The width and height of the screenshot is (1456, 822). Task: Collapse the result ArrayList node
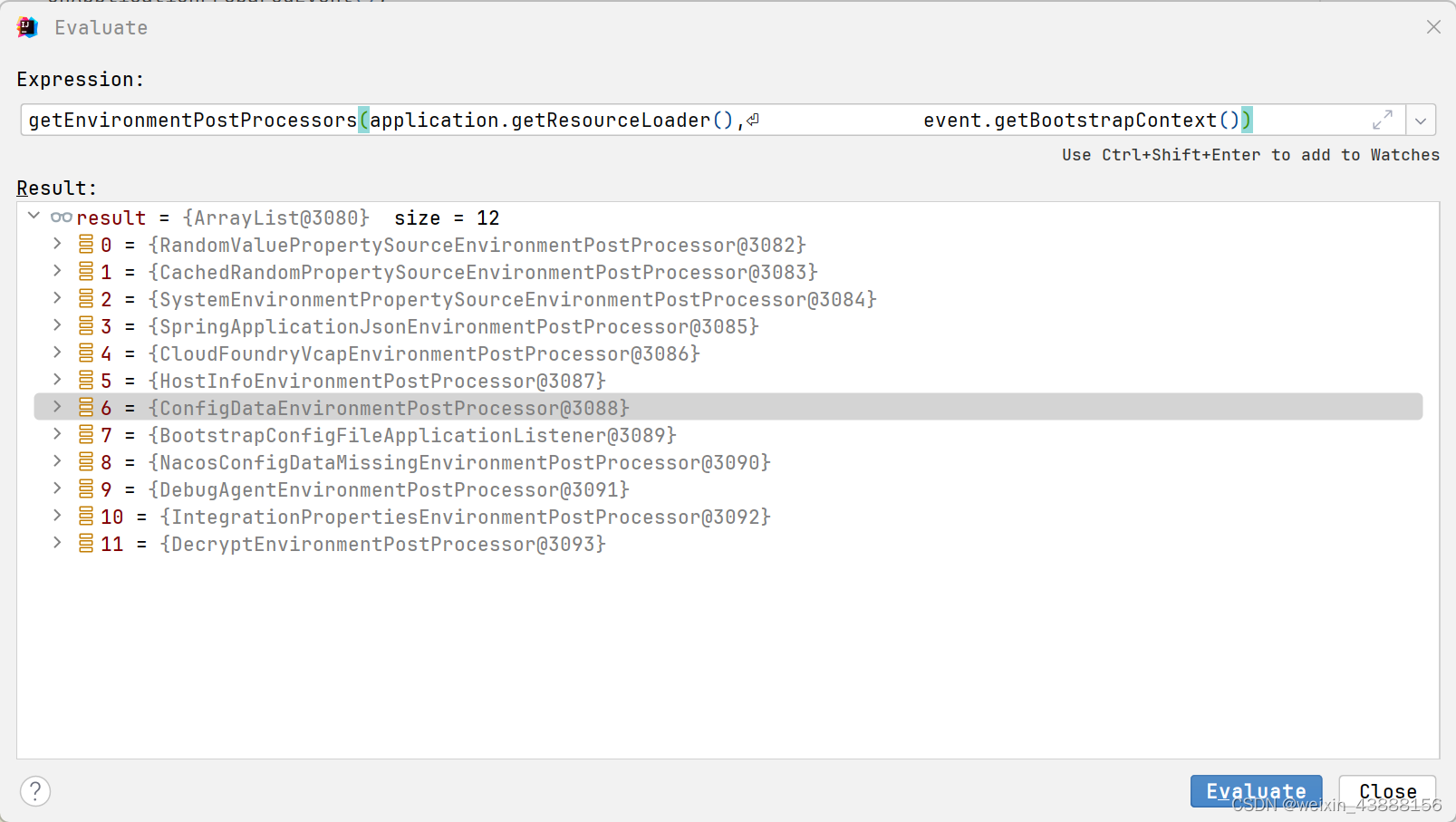tap(34, 217)
